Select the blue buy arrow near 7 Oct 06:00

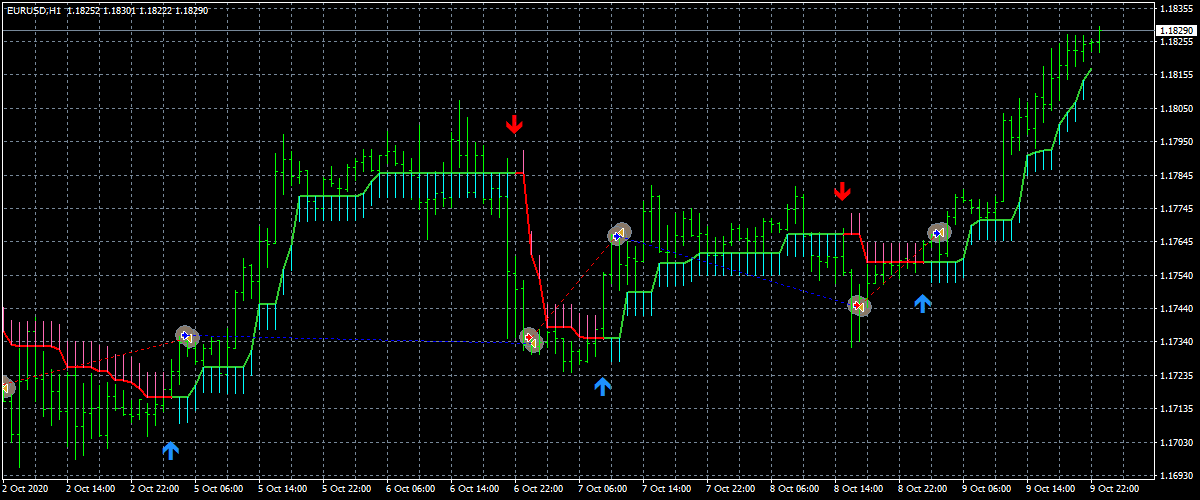click(602, 386)
